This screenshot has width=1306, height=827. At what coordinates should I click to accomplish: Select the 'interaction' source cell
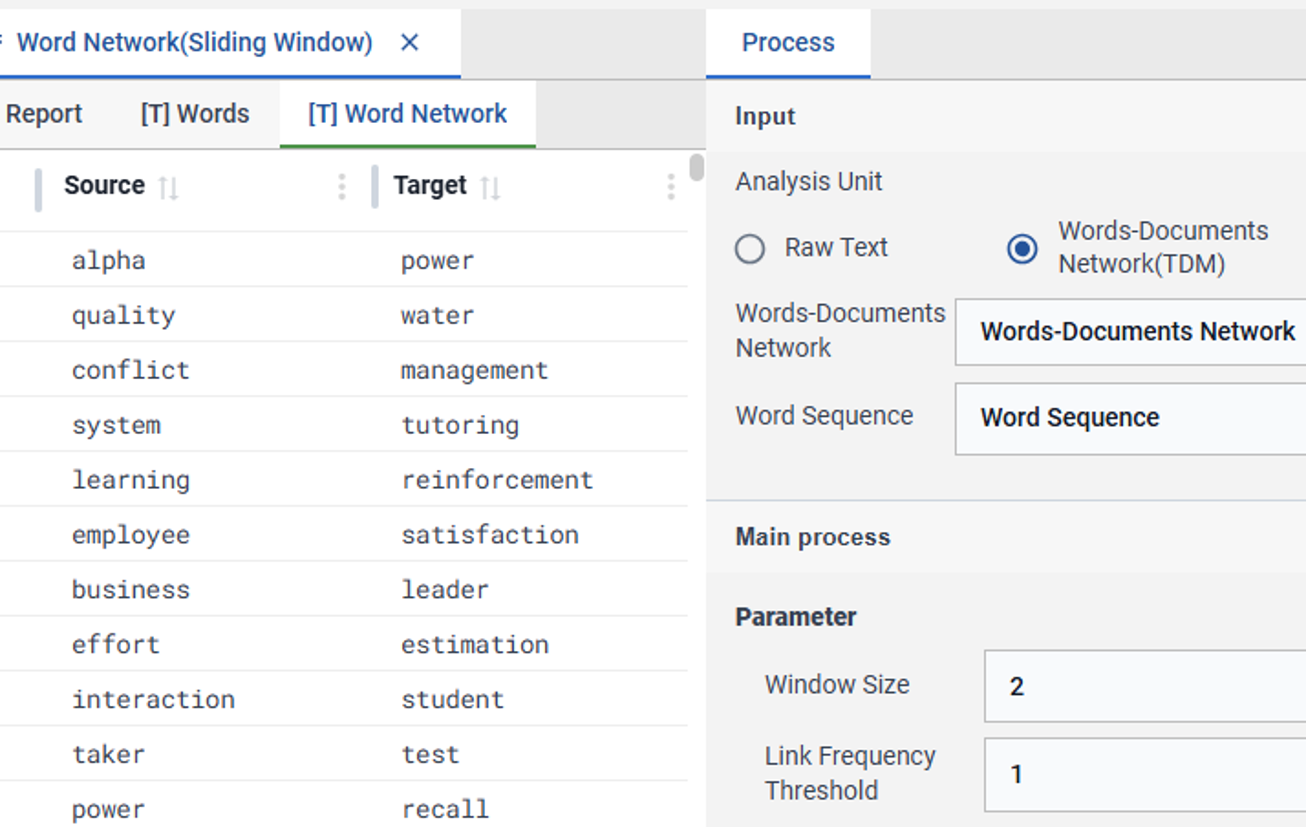(x=153, y=699)
